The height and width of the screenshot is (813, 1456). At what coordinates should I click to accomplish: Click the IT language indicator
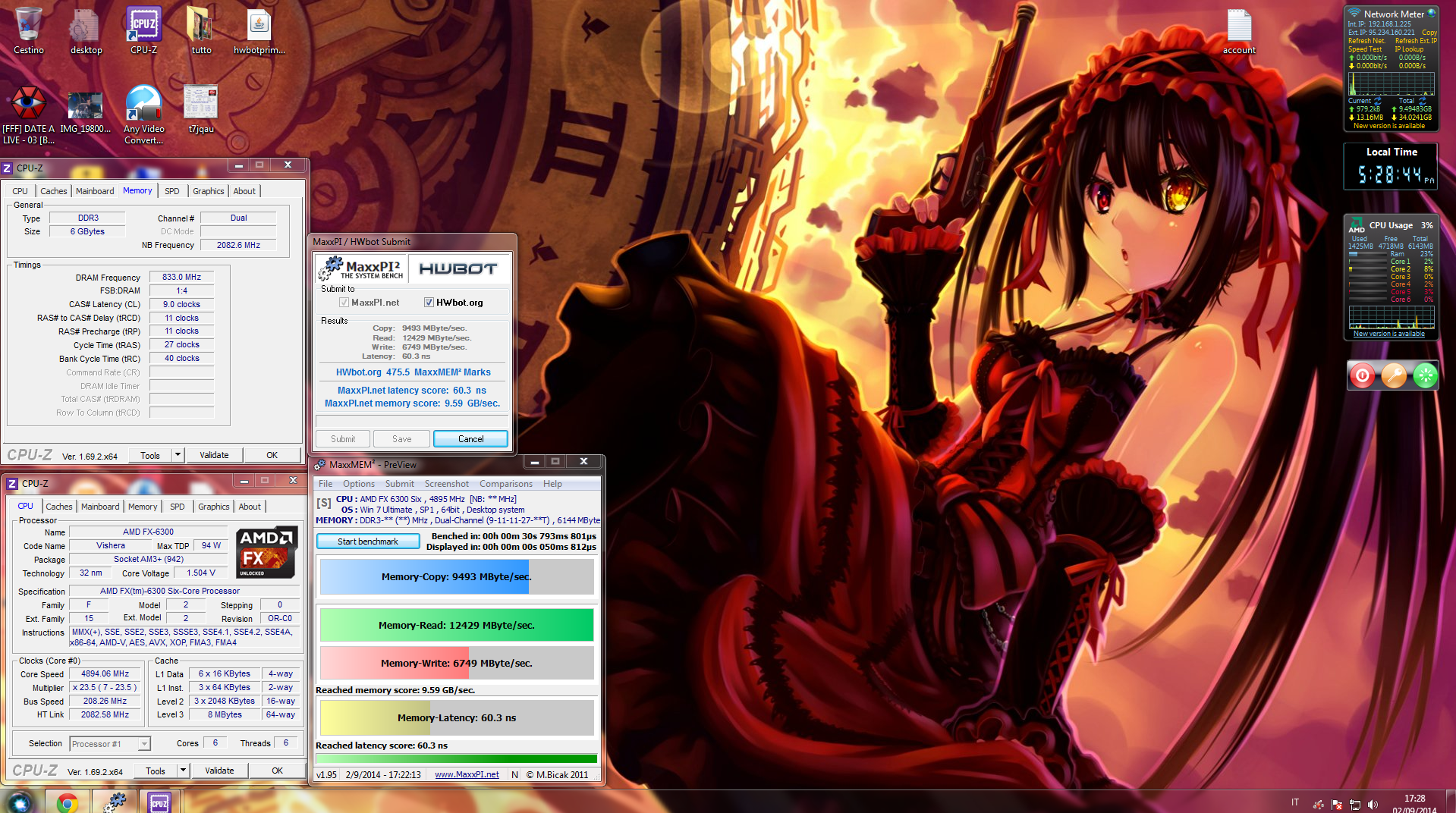click(x=1295, y=802)
